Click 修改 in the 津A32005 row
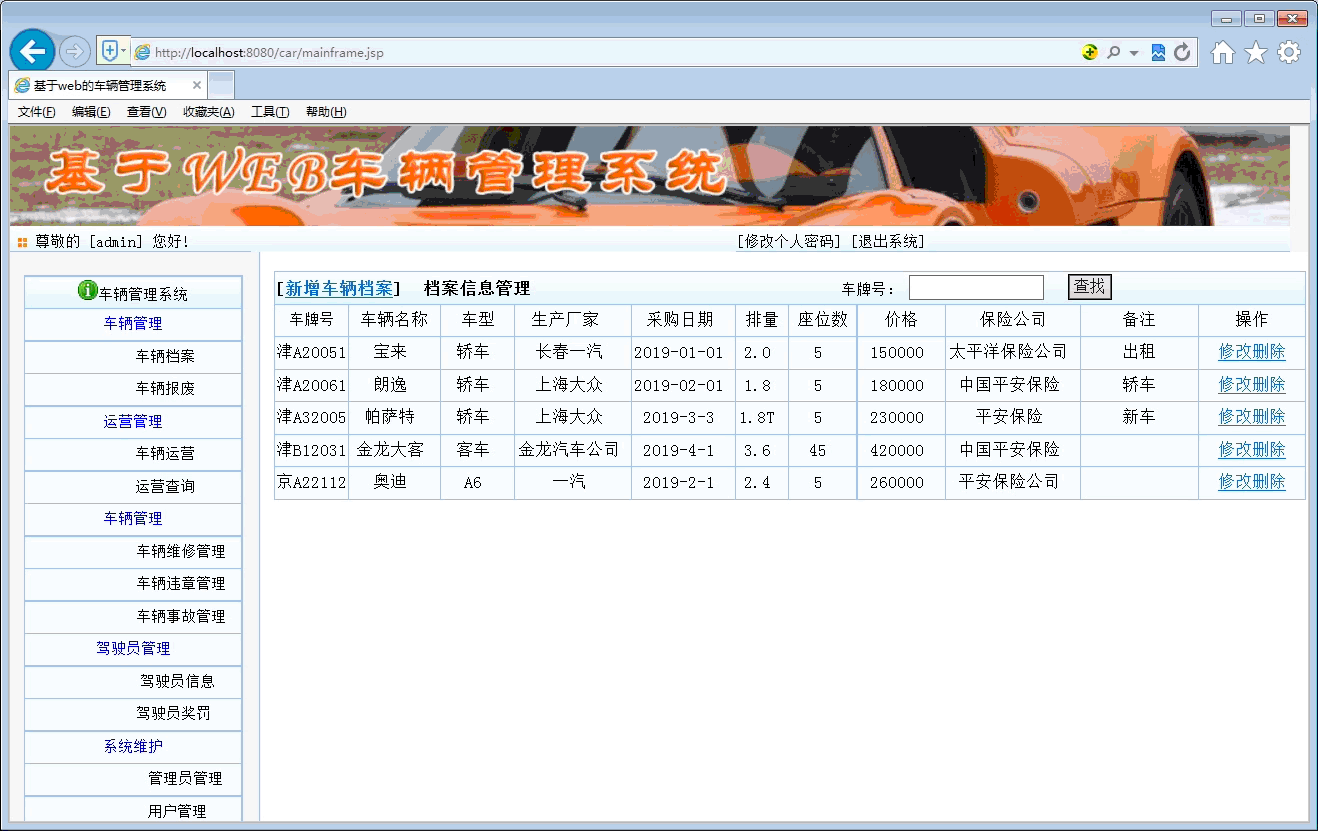This screenshot has height=831, width=1318. click(1235, 417)
